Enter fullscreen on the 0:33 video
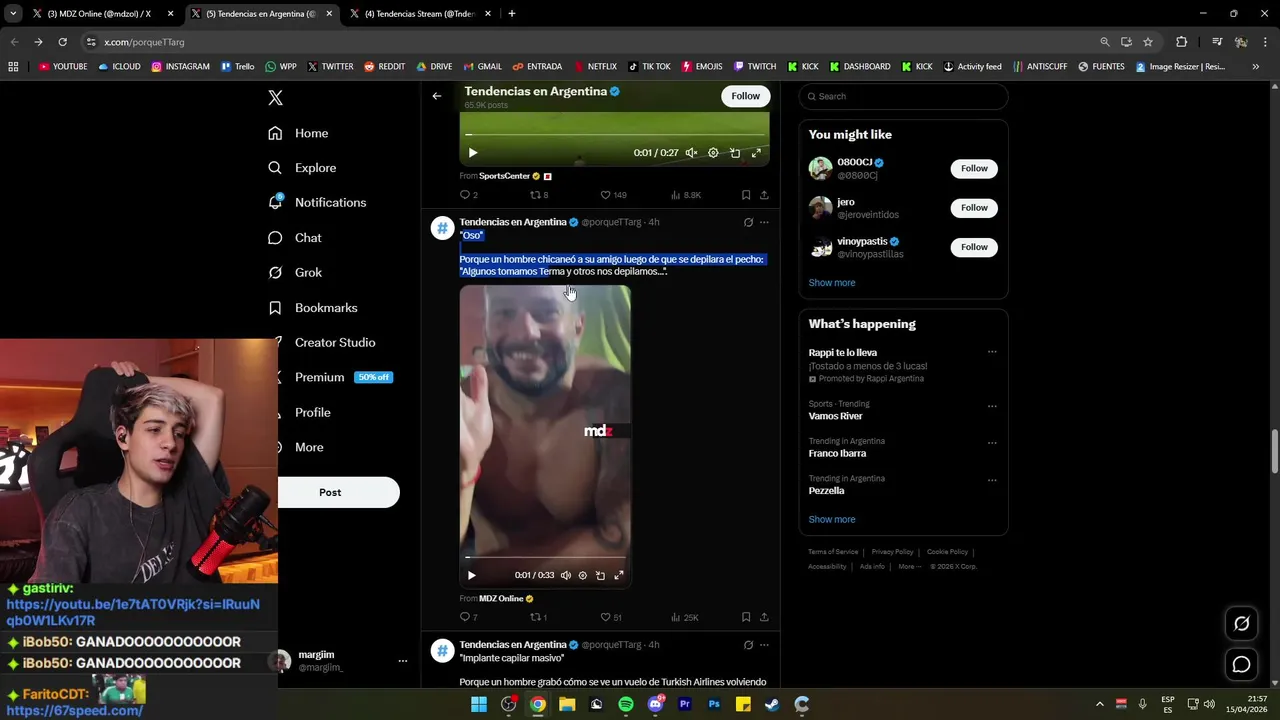Viewport: 1280px width, 720px height. click(619, 575)
